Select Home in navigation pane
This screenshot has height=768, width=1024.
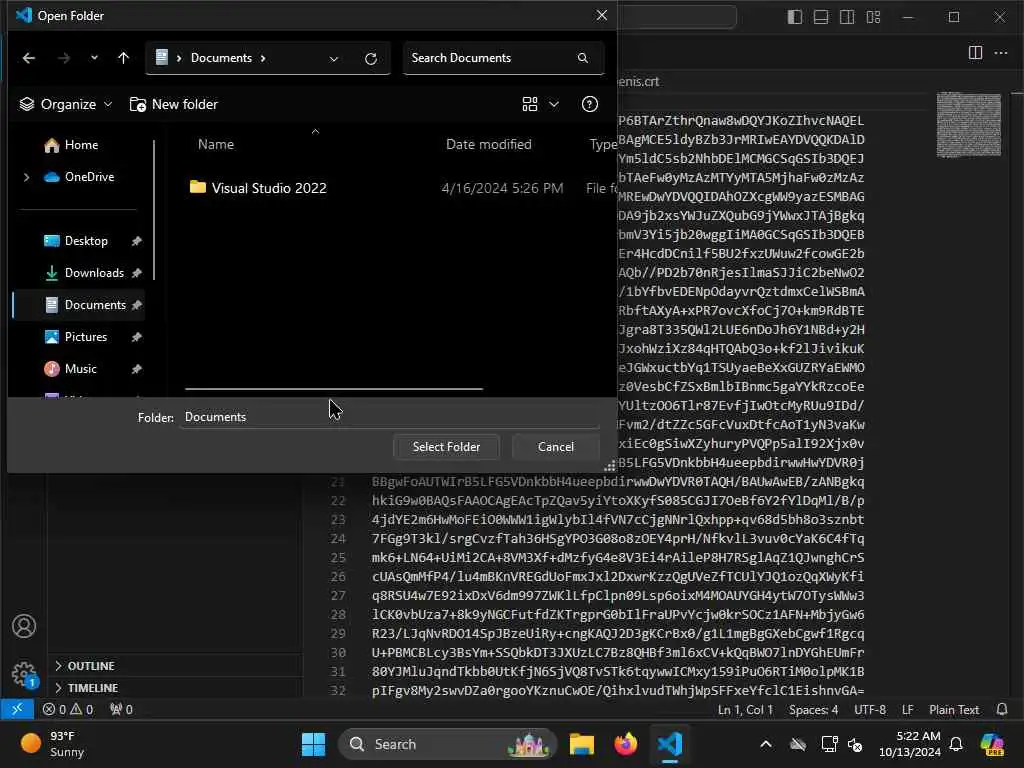[71, 145]
